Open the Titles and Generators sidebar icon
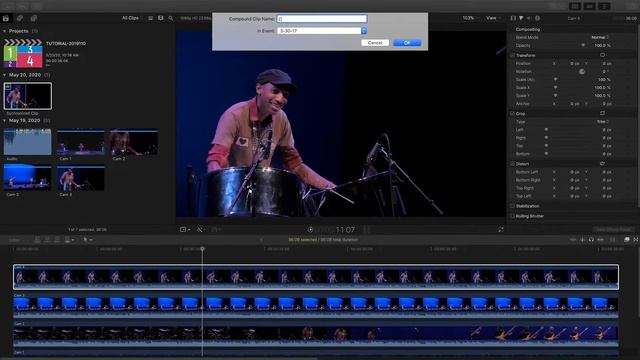 (34, 18)
